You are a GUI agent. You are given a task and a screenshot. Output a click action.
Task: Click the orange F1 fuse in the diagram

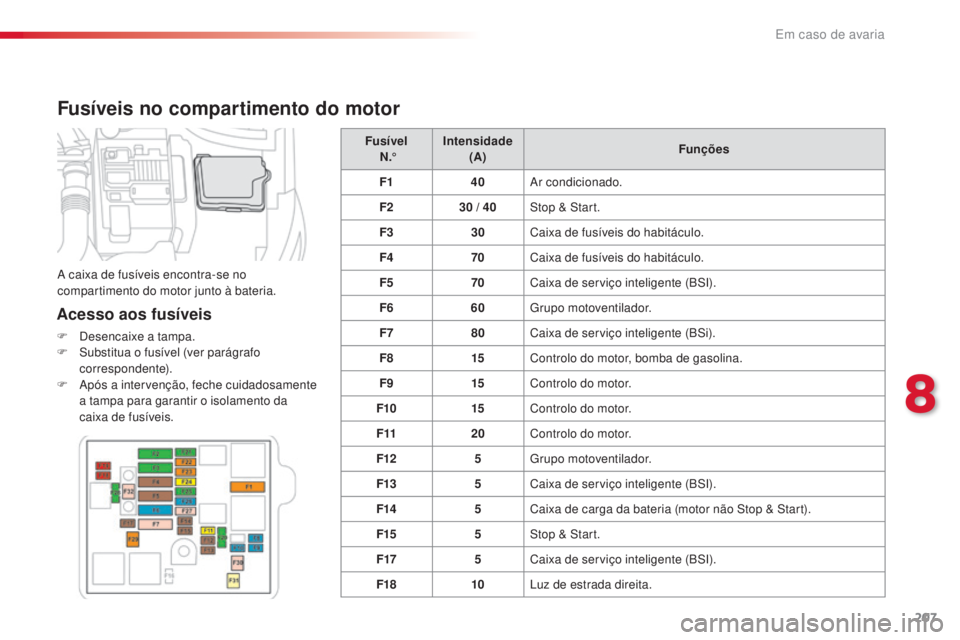pyautogui.click(x=247, y=487)
